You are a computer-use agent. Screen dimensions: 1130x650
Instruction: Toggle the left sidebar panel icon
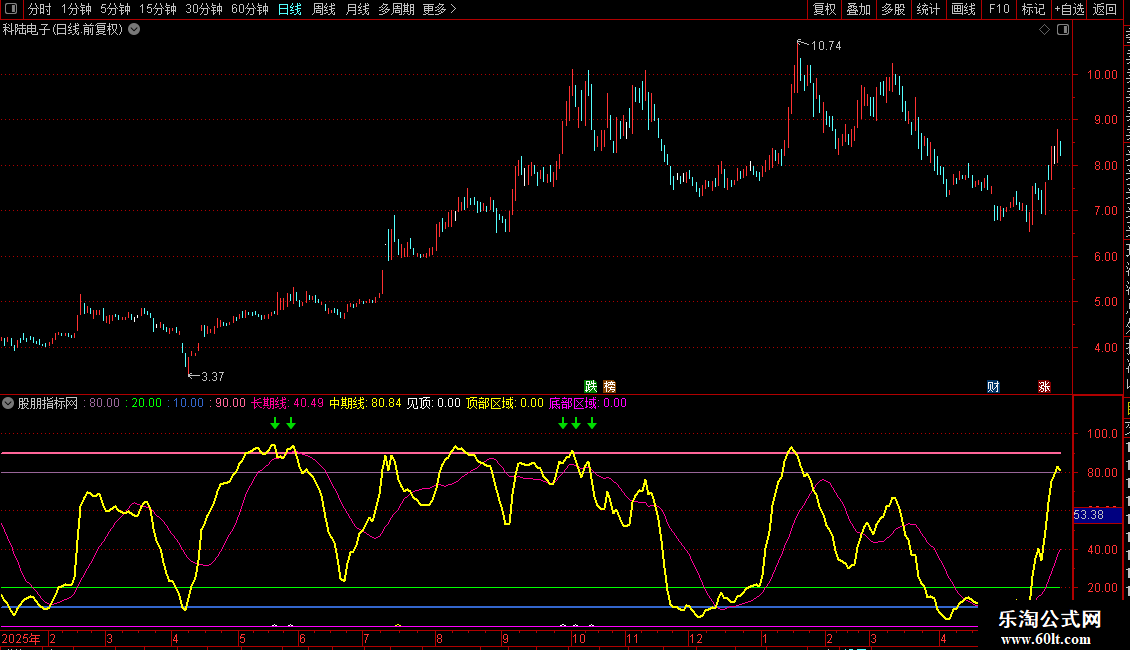(11, 9)
